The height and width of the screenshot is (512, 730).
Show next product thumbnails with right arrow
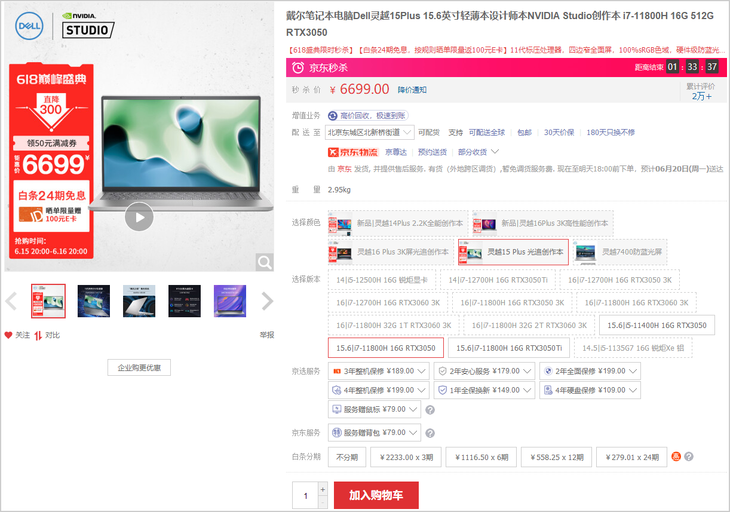pos(267,301)
